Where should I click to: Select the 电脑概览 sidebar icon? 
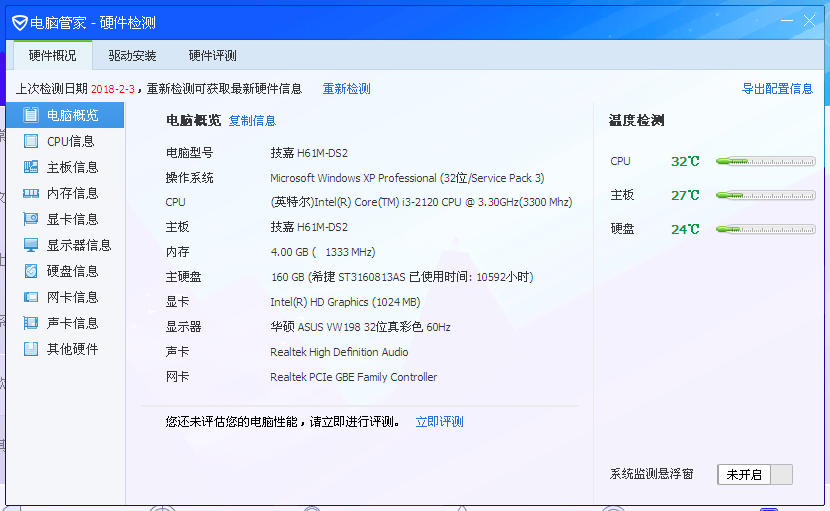pos(31,115)
